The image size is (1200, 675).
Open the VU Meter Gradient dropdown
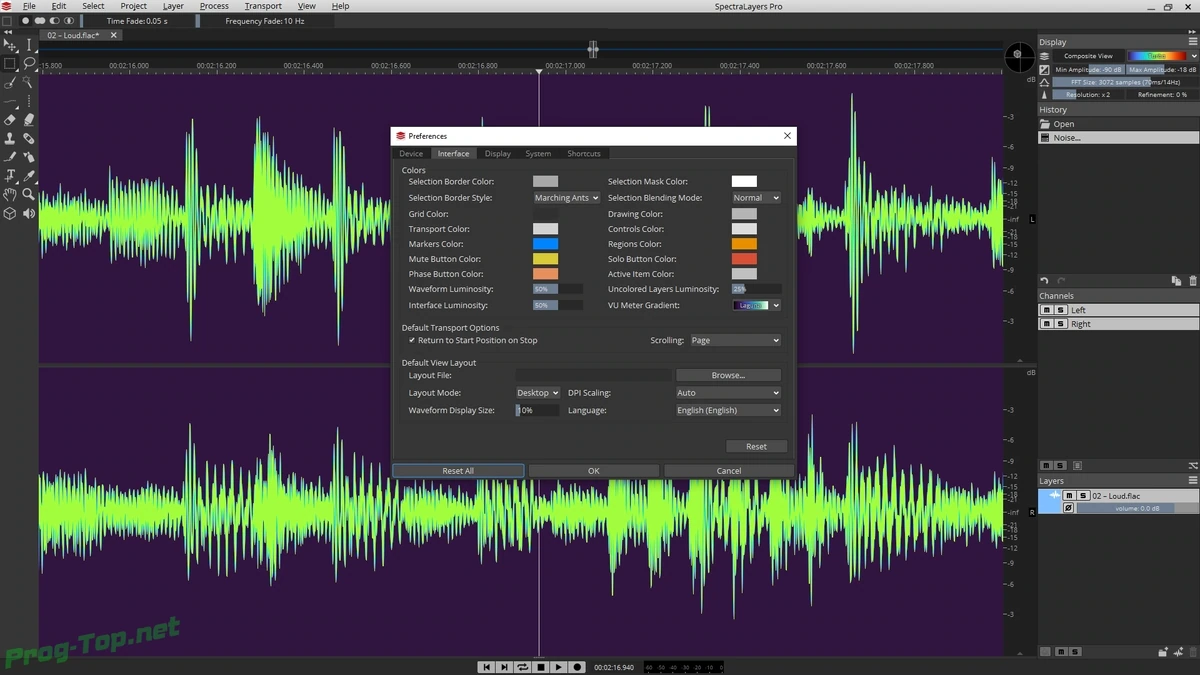tap(756, 305)
